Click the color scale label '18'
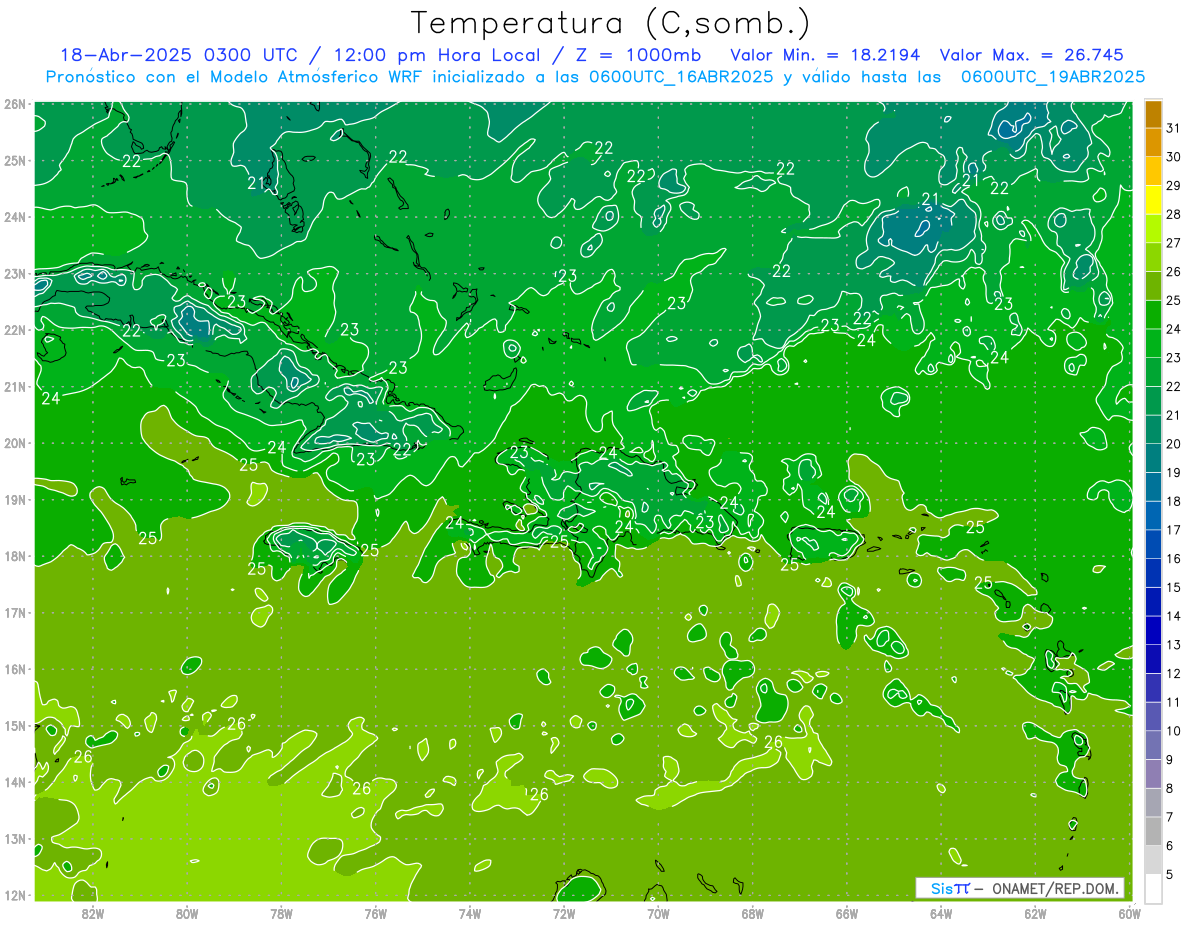Image resolution: width=1200 pixels, height=927 pixels. [x=1173, y=501]
